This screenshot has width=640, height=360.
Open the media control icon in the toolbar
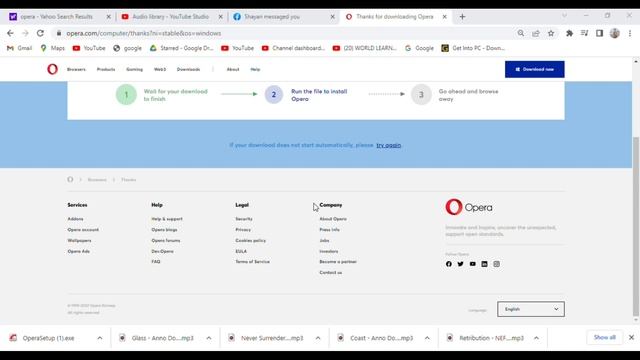584,33
